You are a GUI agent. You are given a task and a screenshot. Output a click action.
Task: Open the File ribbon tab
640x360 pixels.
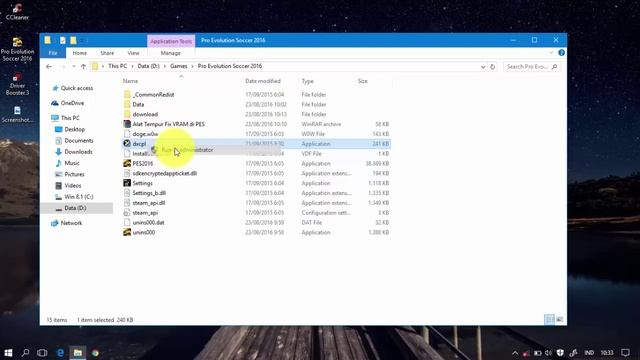(x=53, y=53)
